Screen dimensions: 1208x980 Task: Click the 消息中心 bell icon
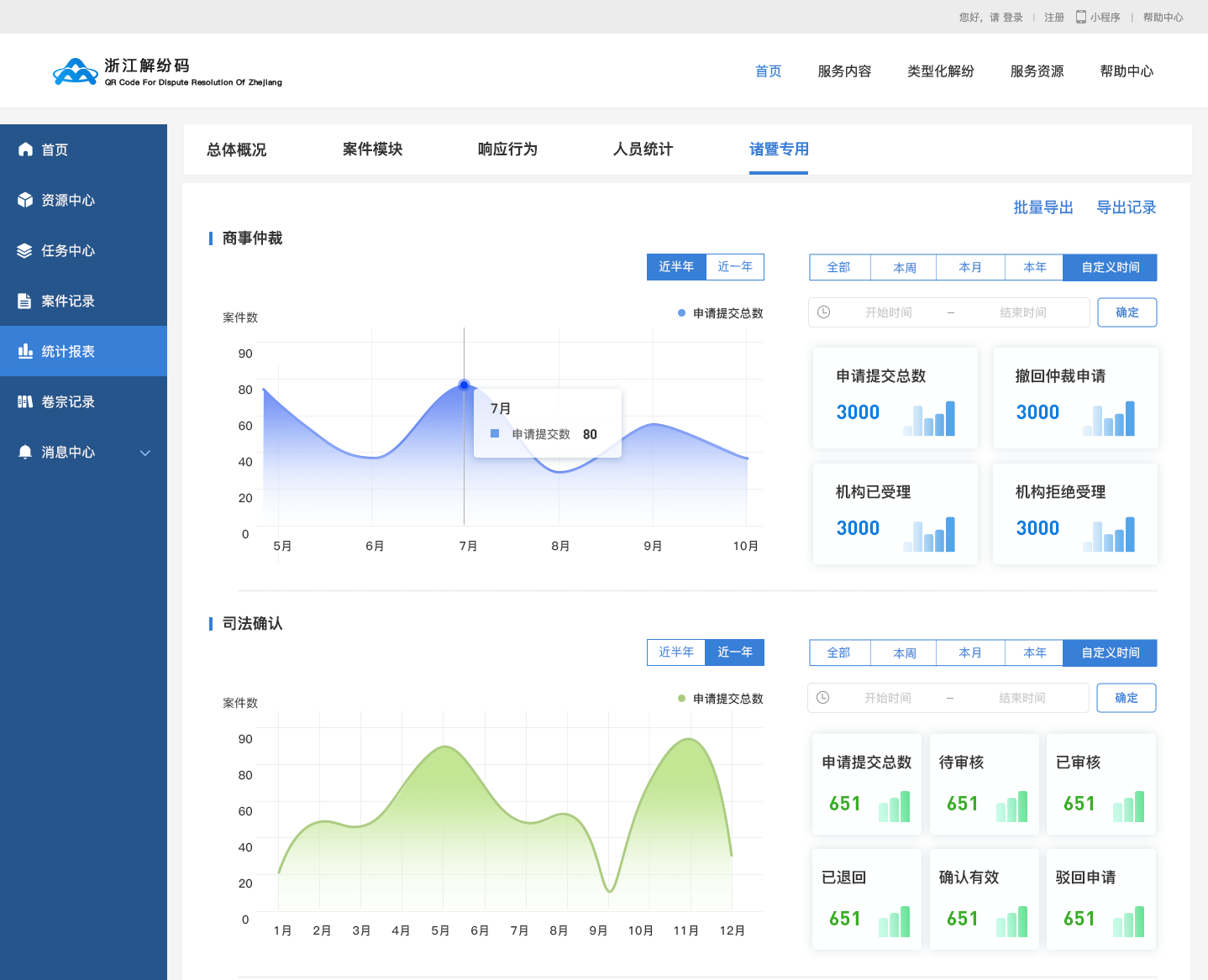[25, 452]
